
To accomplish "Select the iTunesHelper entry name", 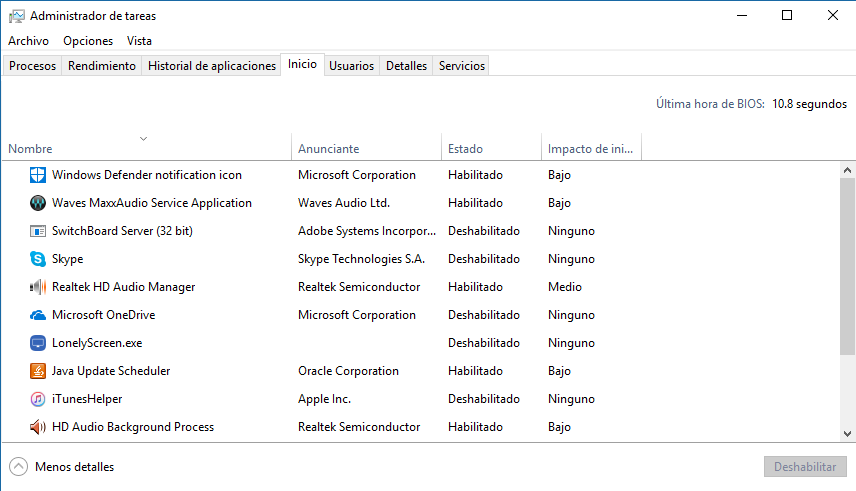I will click(87, 399).
